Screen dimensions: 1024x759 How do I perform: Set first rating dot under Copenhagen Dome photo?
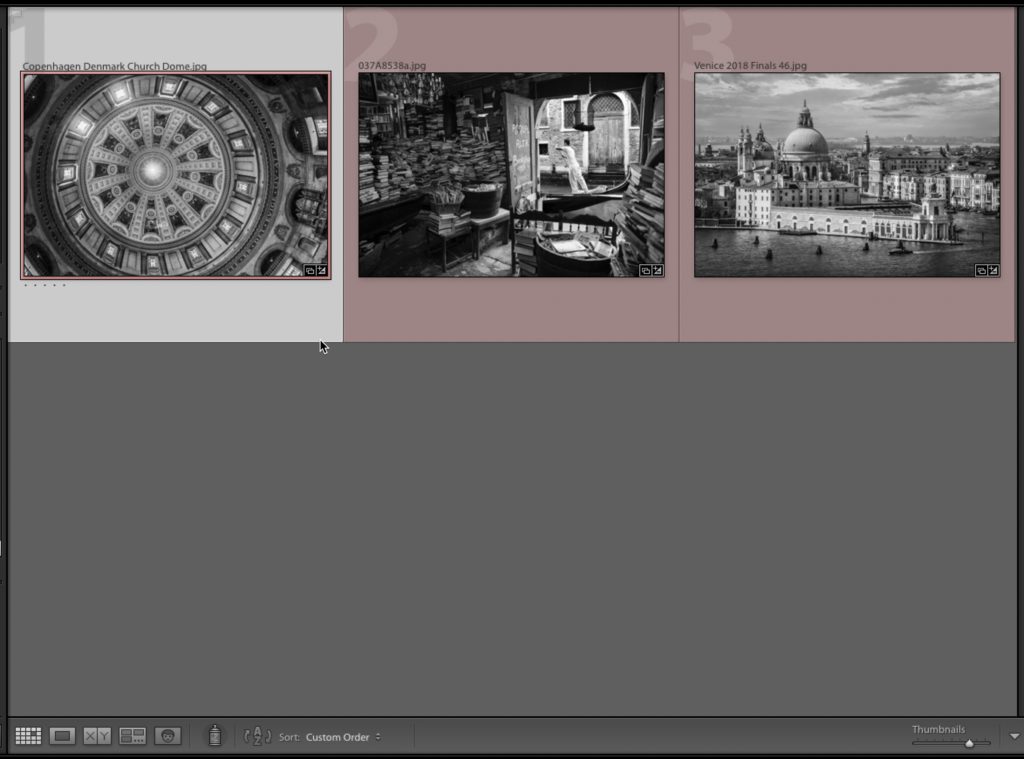[25, 285]
